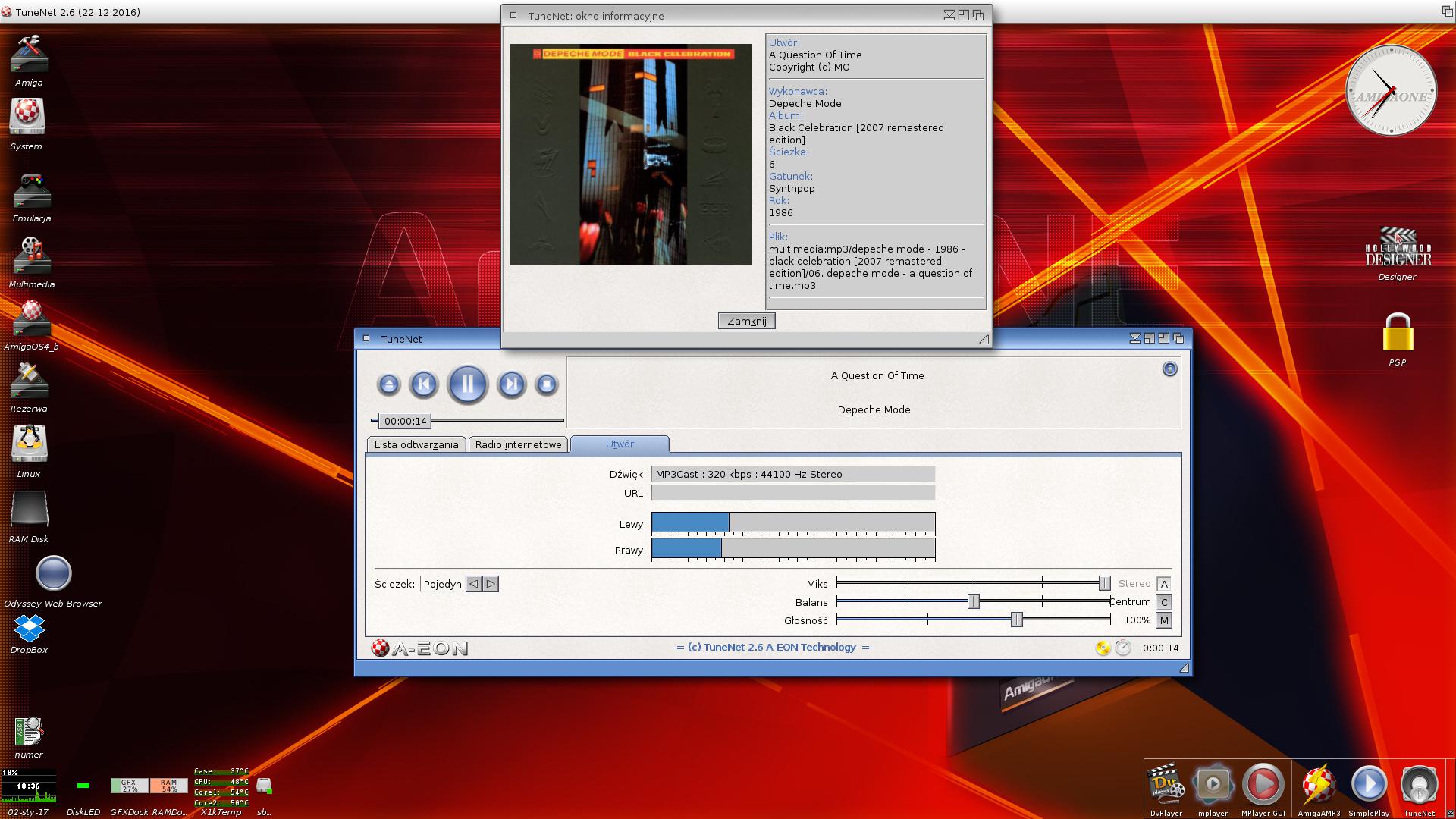Viewport: 1456px width, 819px height.
Task: Click the file path text under Plik
Action: pos(871,267)
